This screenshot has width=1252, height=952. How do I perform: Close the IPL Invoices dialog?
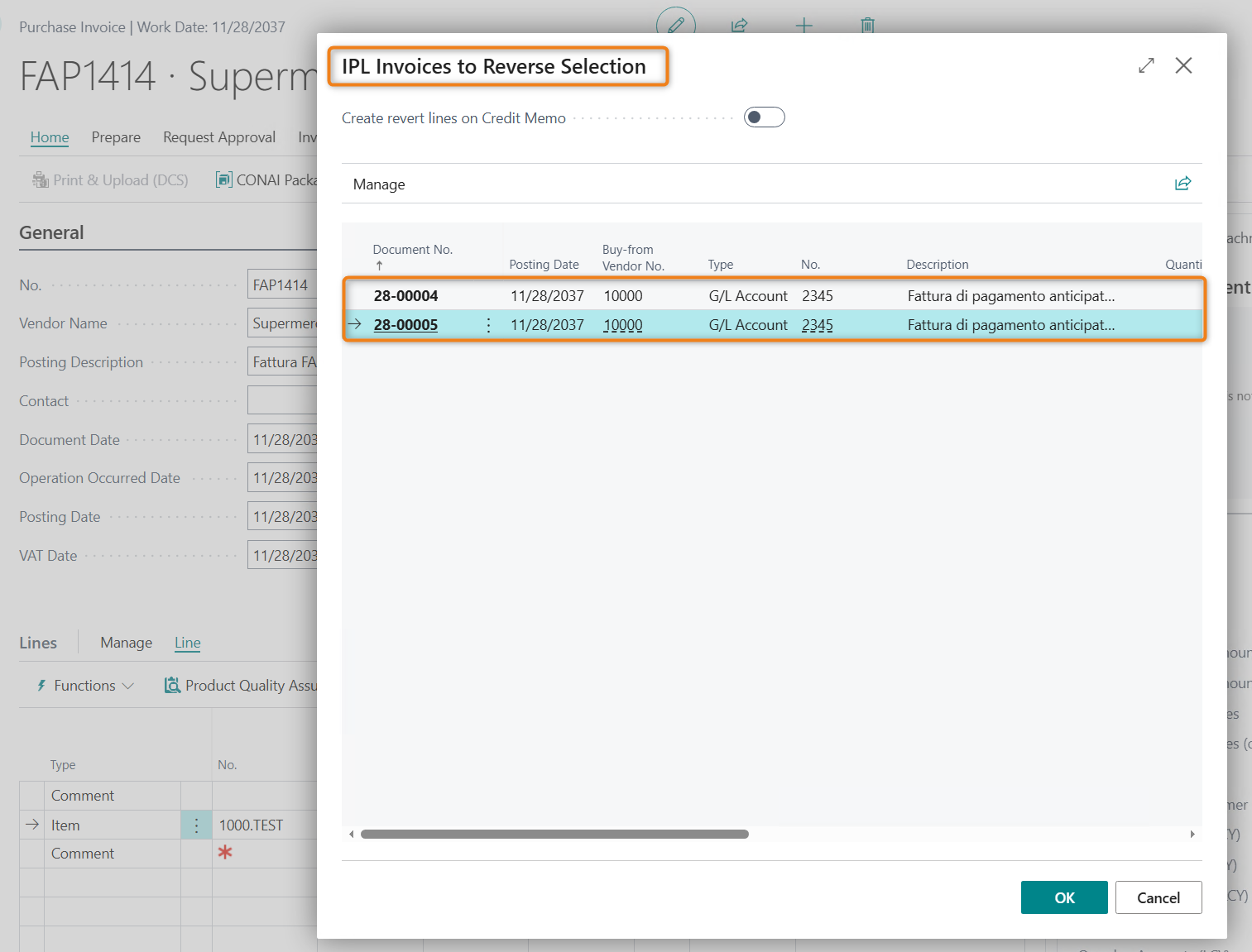point(1183,65)
